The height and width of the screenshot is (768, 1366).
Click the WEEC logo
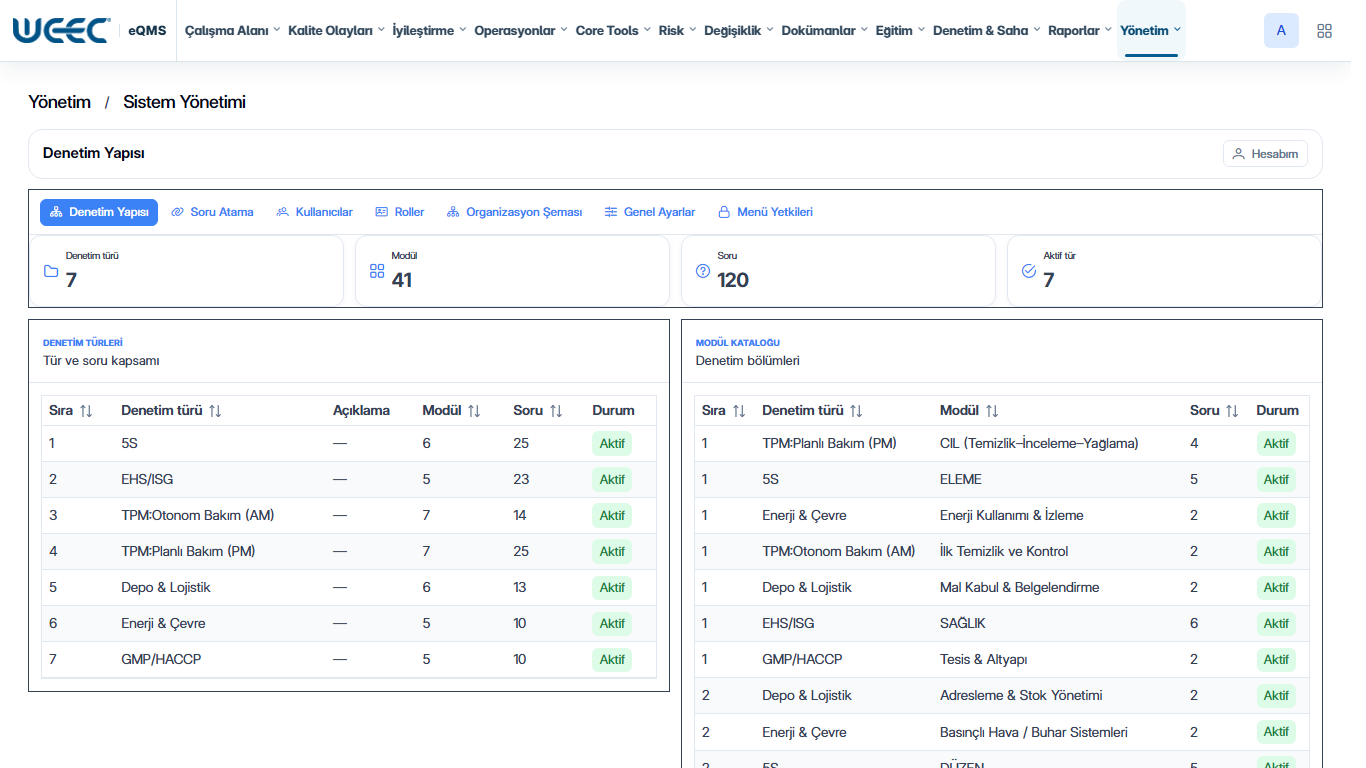(x=62, y=31)
